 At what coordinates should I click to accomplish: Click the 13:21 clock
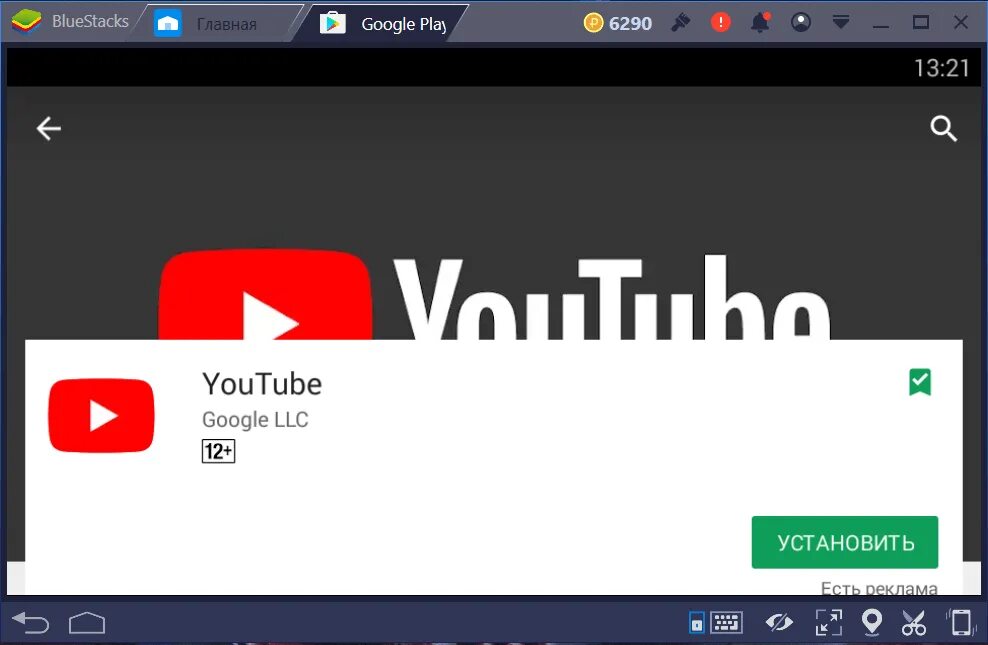(941, 68)
